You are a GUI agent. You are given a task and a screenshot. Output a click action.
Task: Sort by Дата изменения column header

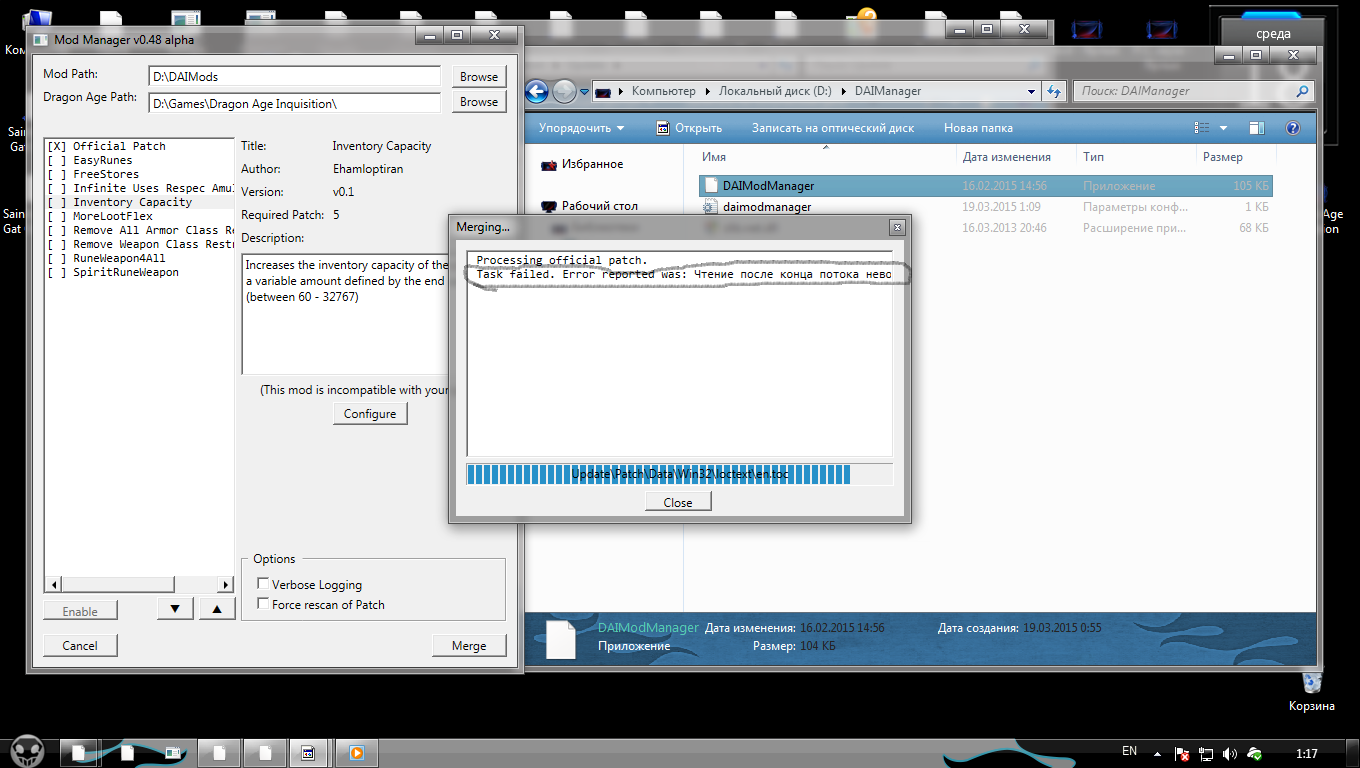tap(1015, 157)
